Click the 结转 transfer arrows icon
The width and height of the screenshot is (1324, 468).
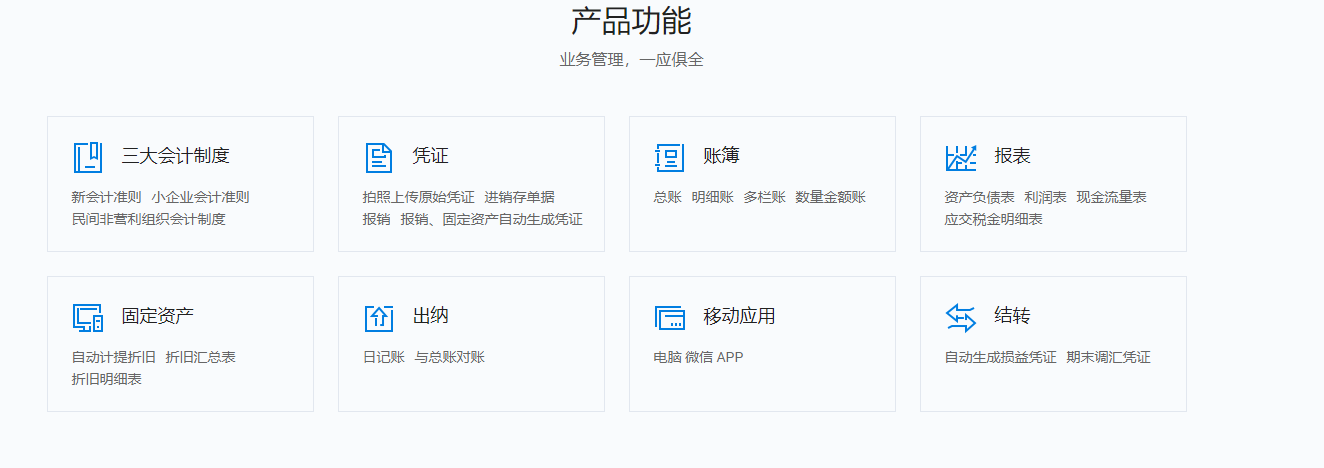click(961, 317)
